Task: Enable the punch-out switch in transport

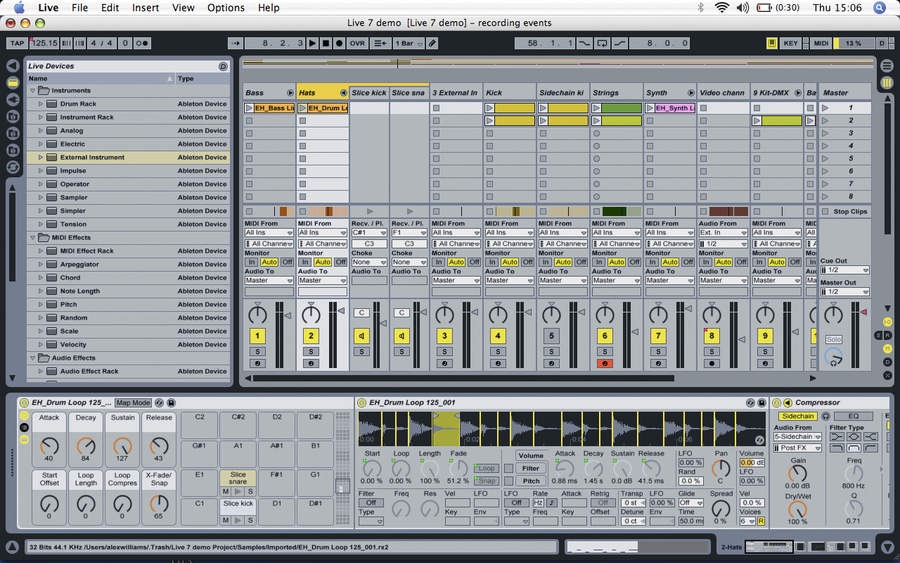Action: pos(620,43)
